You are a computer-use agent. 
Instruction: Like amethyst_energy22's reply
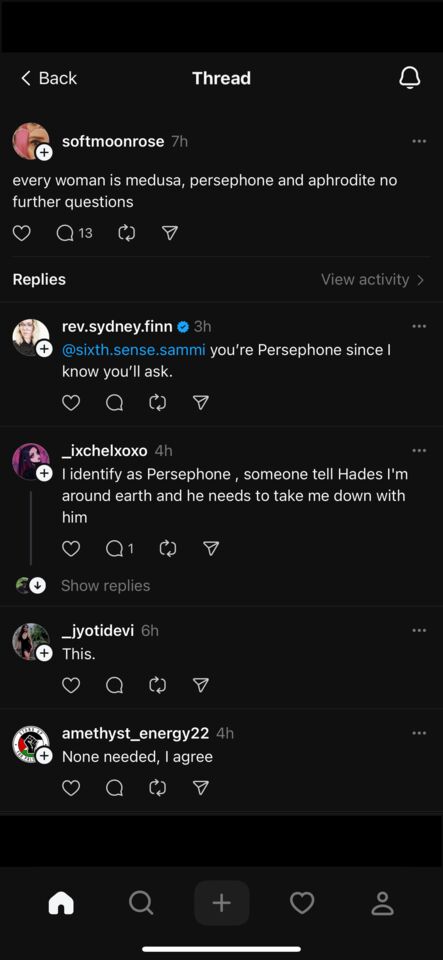coord(71,787)
